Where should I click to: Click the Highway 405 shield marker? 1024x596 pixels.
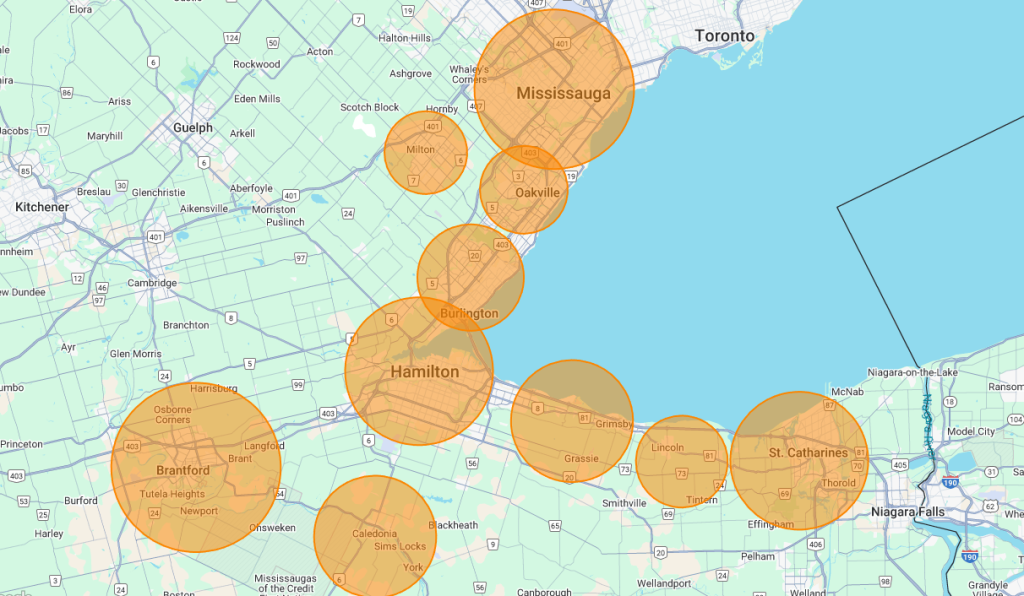coord(900,465)
